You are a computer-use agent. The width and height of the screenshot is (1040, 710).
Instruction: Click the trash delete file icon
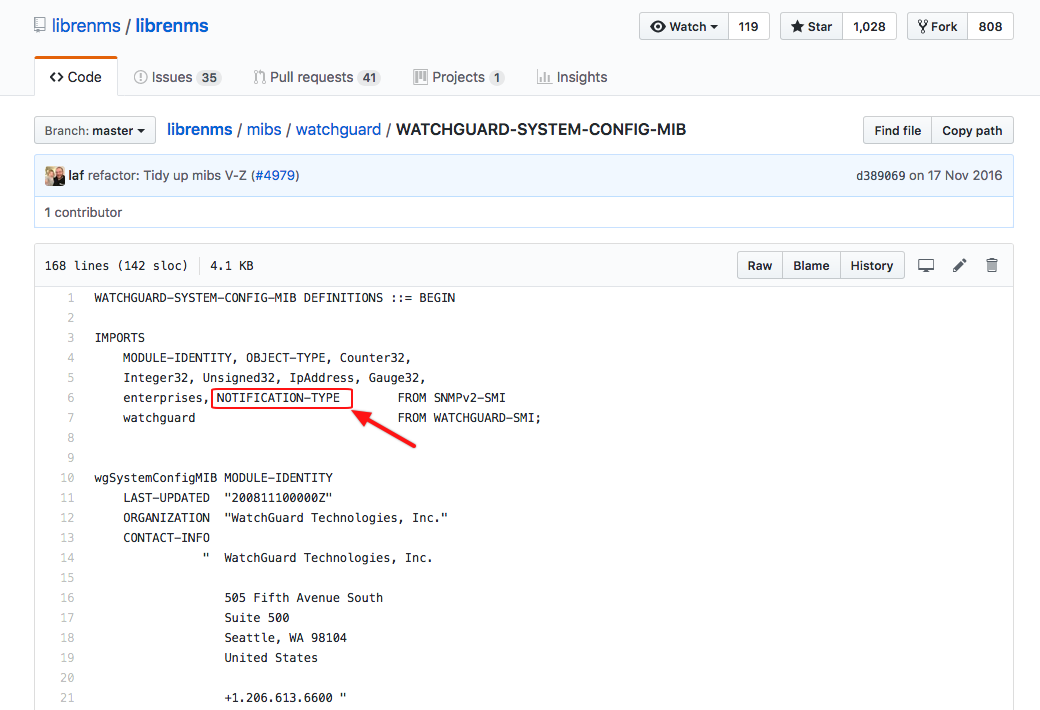click(x=992, y=265)
